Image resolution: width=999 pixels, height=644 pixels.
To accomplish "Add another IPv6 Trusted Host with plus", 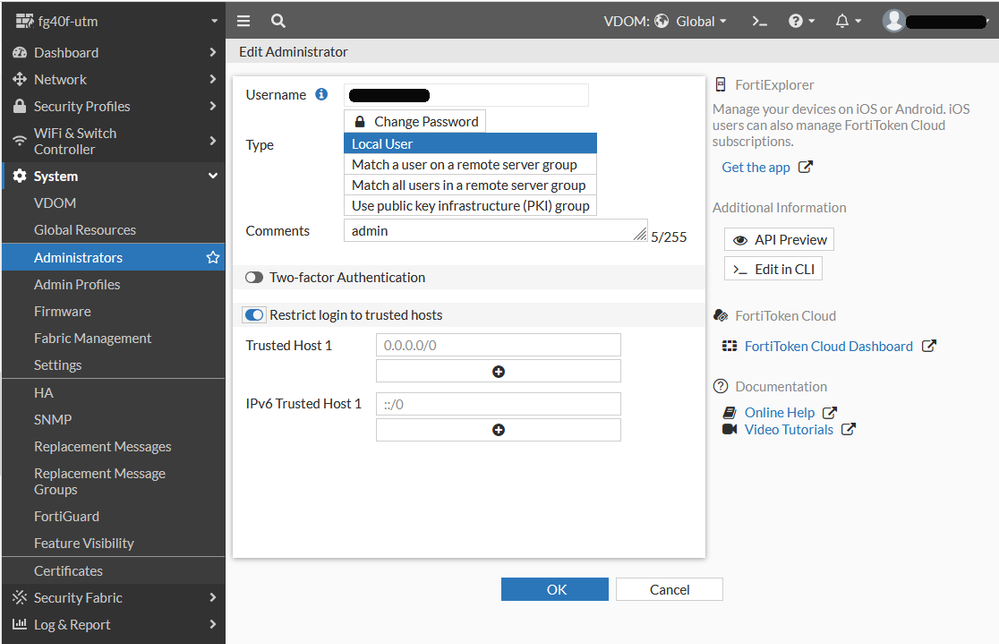I will [498, 430].
